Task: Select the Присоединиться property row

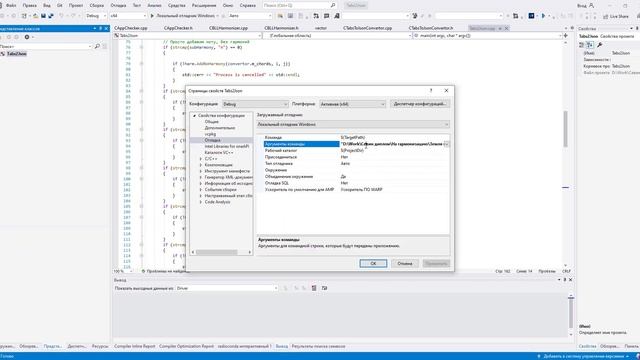Action: 353,157
